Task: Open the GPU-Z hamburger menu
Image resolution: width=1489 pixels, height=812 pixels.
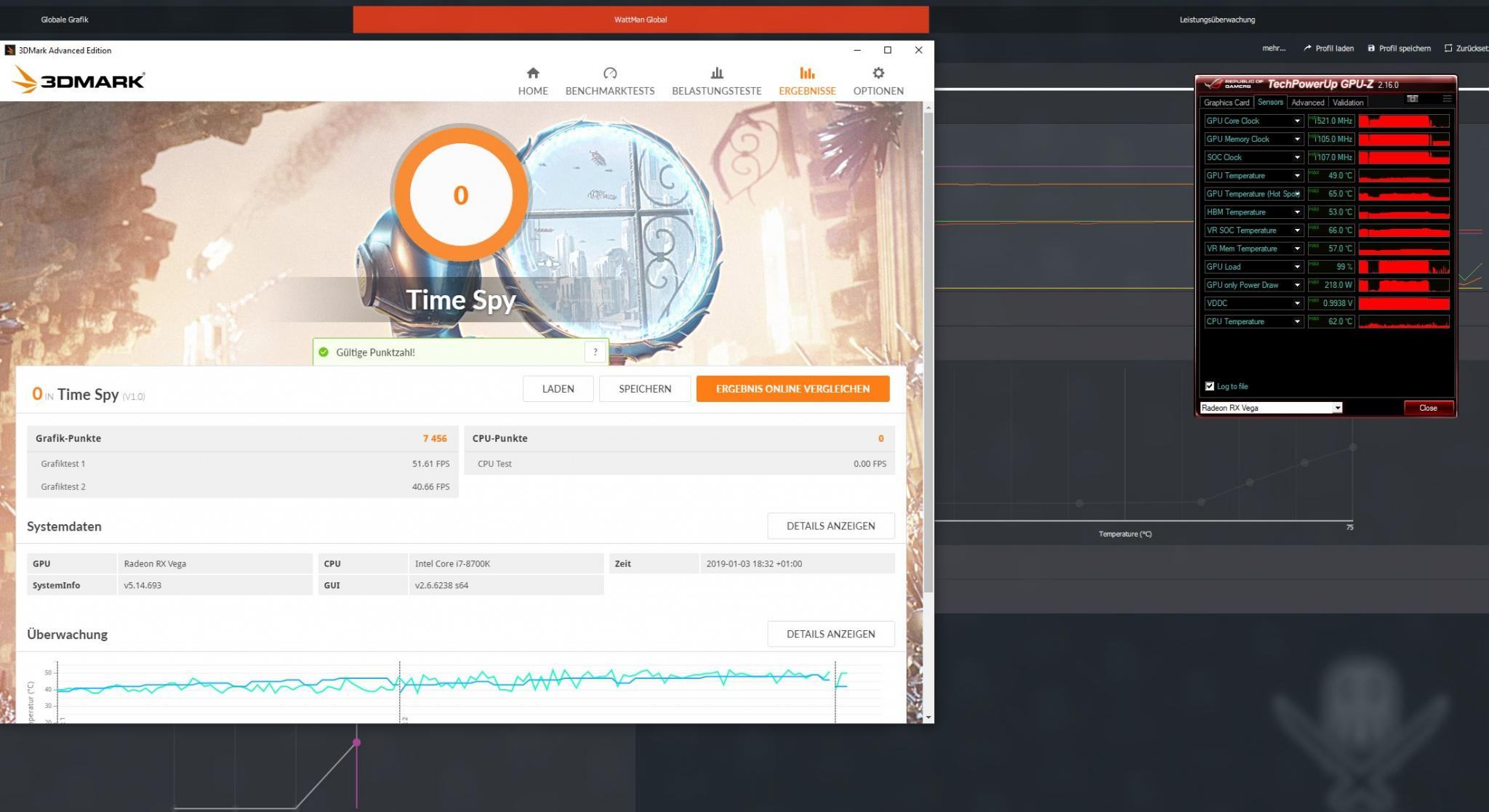Action: pyautogui.click(x=1447, y=99)
